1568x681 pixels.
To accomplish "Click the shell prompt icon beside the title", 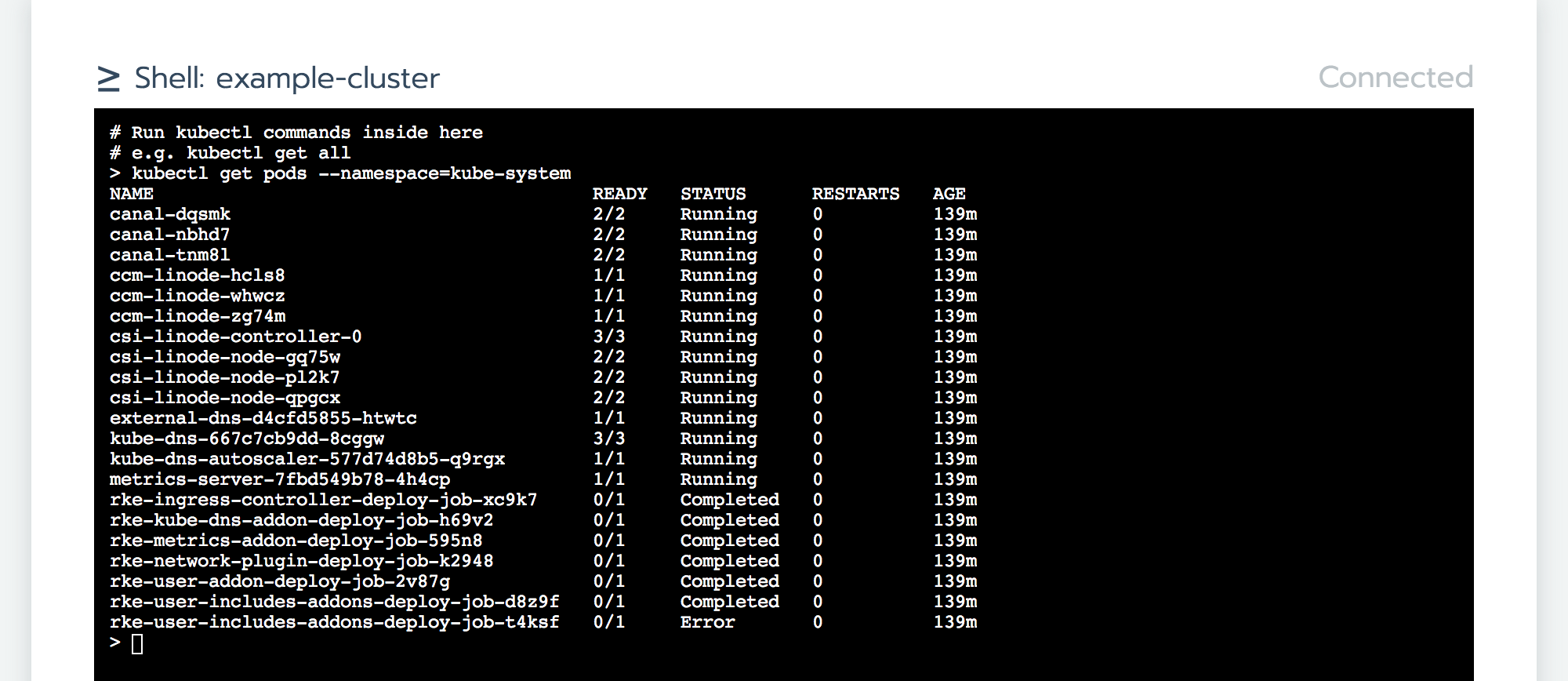I will pos(108,78).
